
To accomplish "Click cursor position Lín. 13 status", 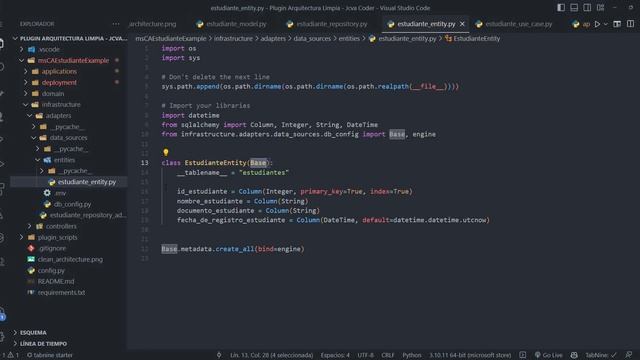I will pos(271,355).
